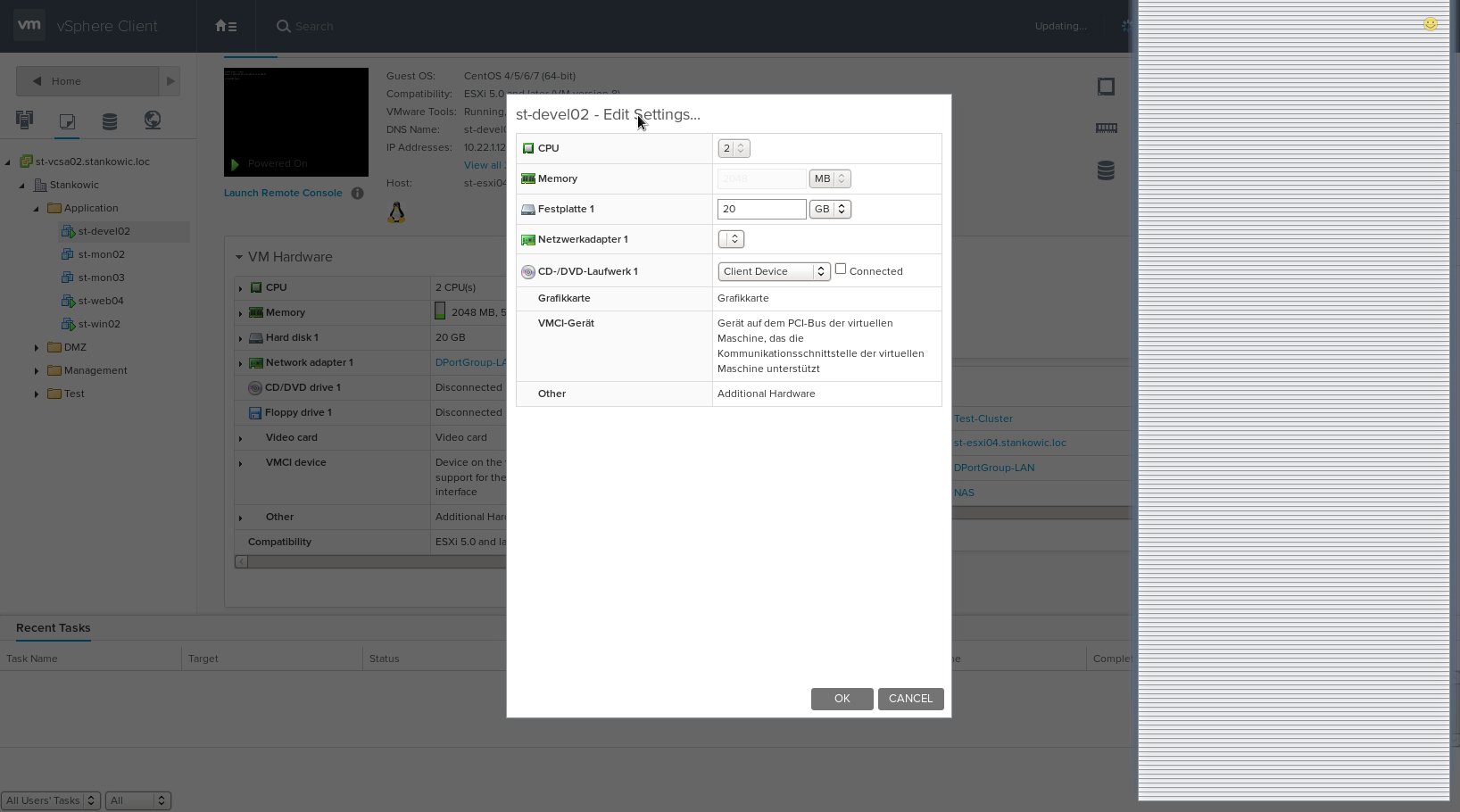
Task: Select st-mon03 in the inventory tree
Action: [x=101, y=278]
